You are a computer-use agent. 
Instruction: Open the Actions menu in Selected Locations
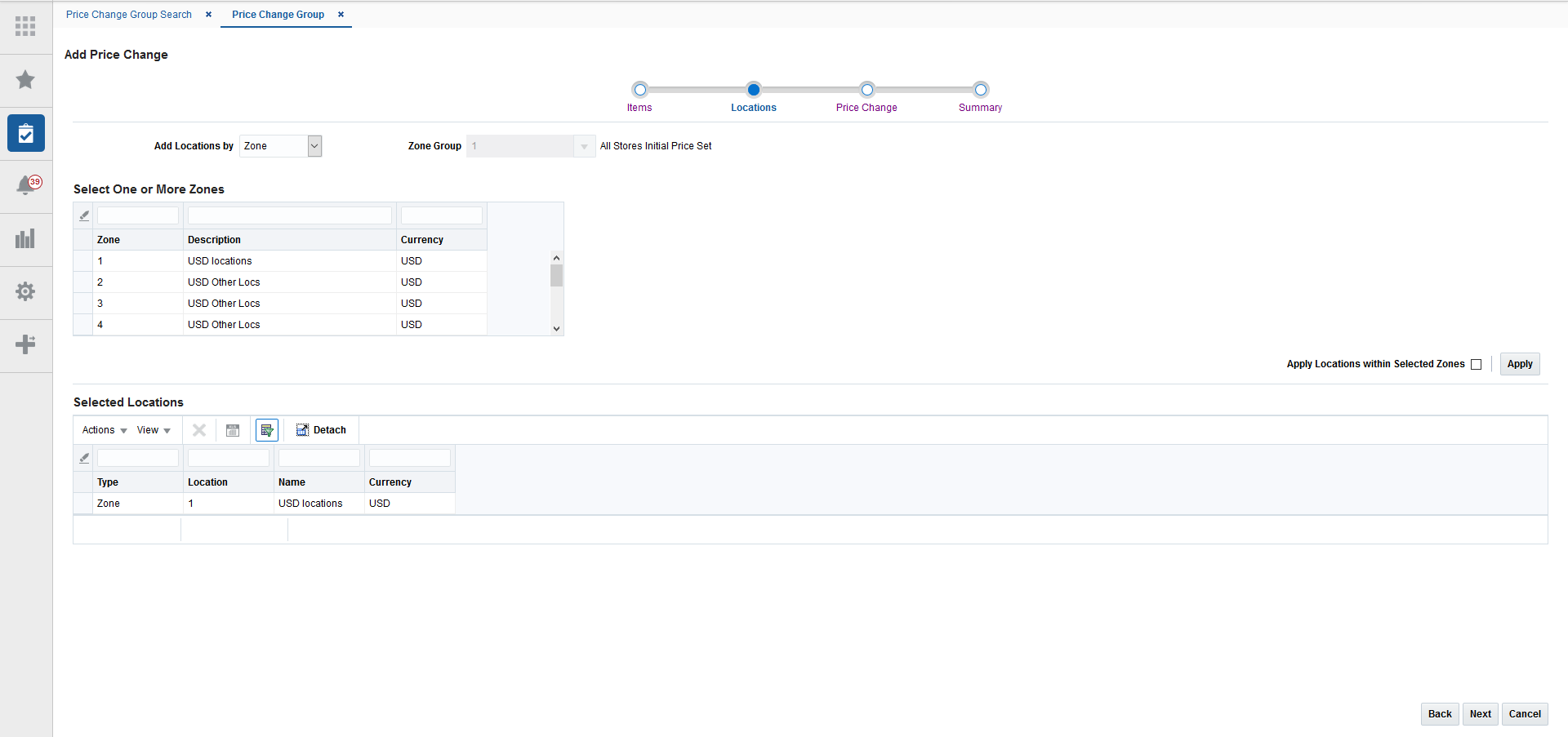coord(103,430)
